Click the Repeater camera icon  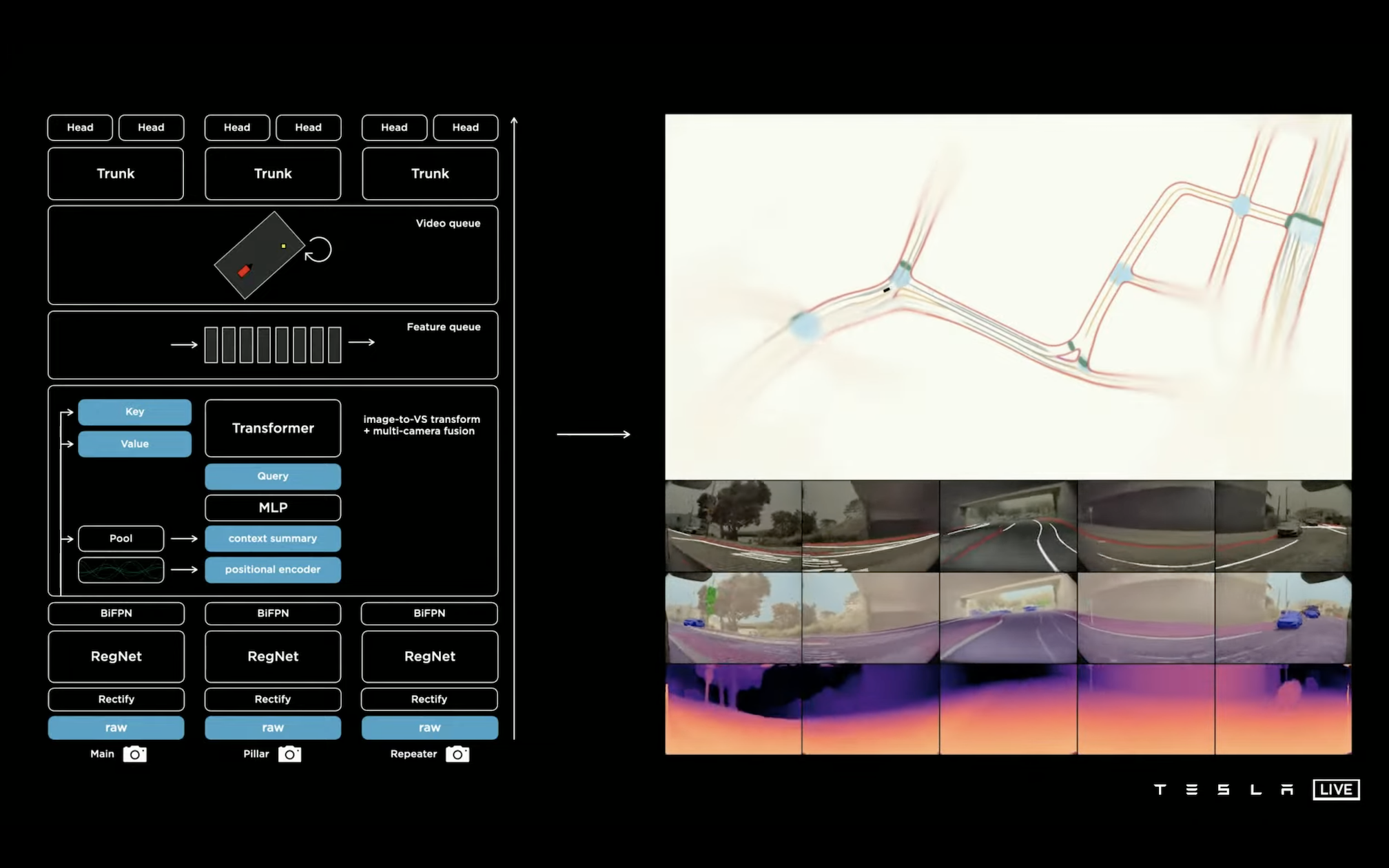[457, 754]
